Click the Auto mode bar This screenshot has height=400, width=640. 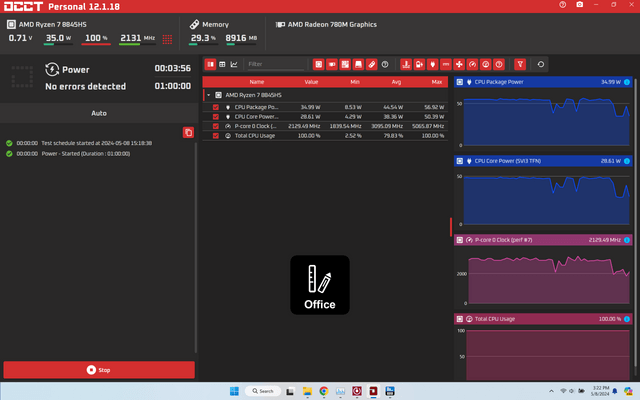tap(99, 113)
